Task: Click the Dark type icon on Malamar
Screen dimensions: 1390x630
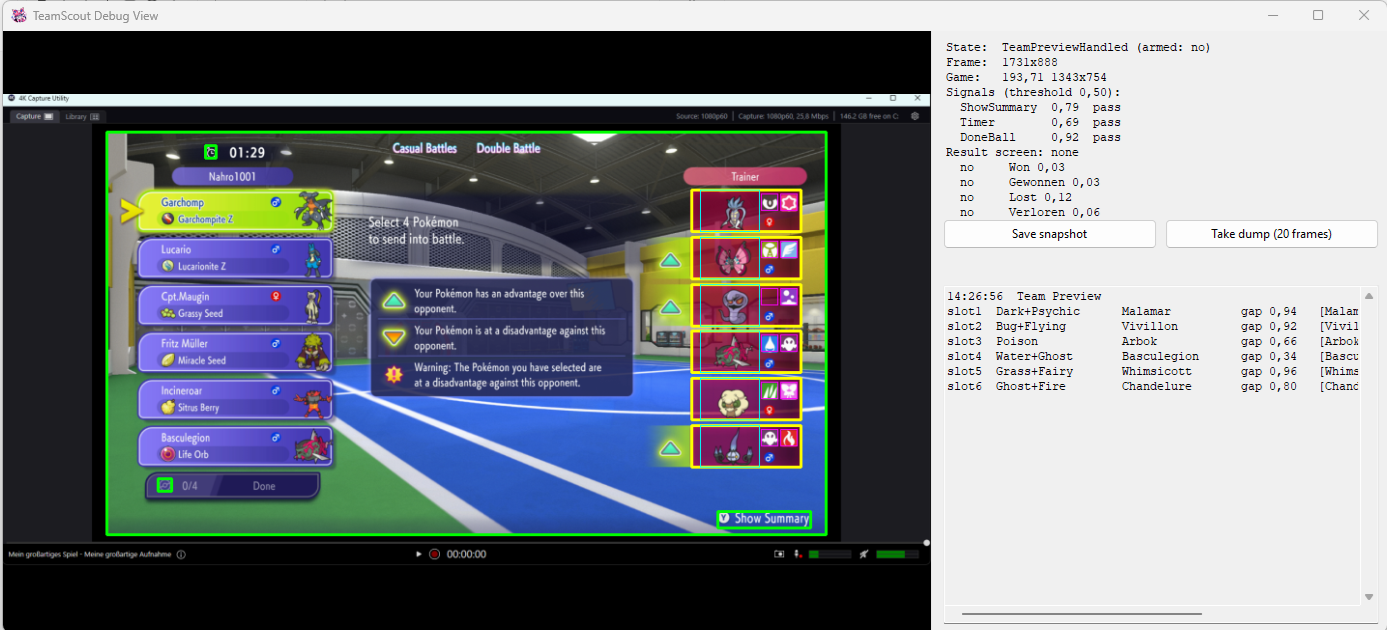Action: [770, 203]
